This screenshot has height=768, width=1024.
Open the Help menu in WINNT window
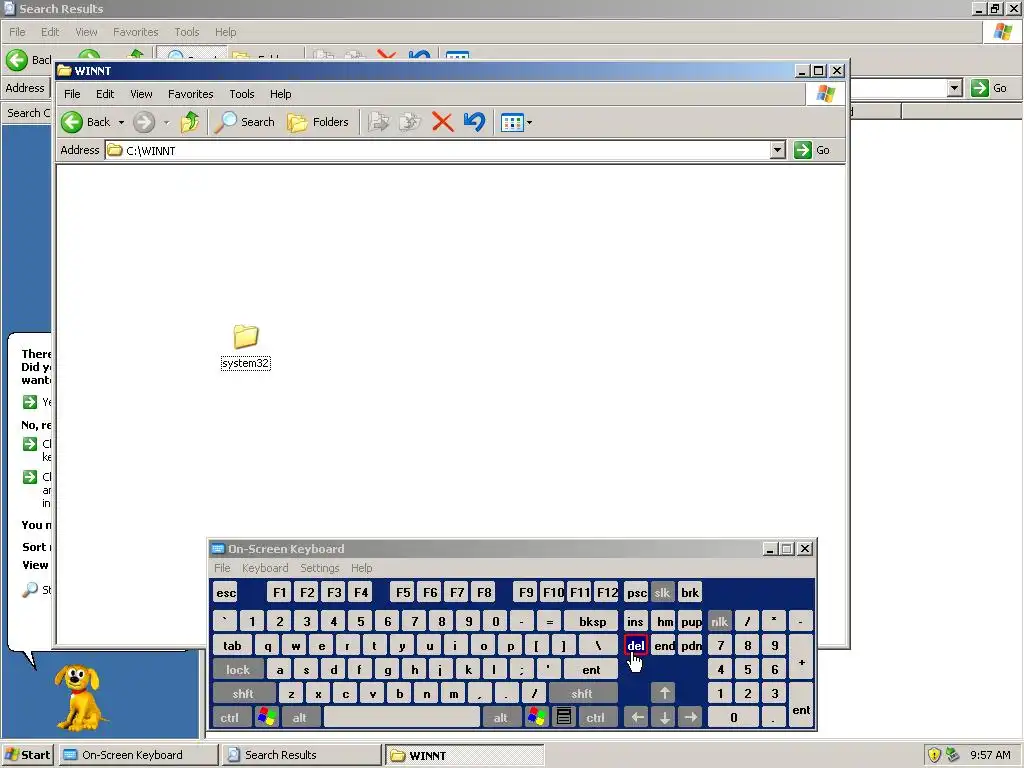tap(281, 94)
